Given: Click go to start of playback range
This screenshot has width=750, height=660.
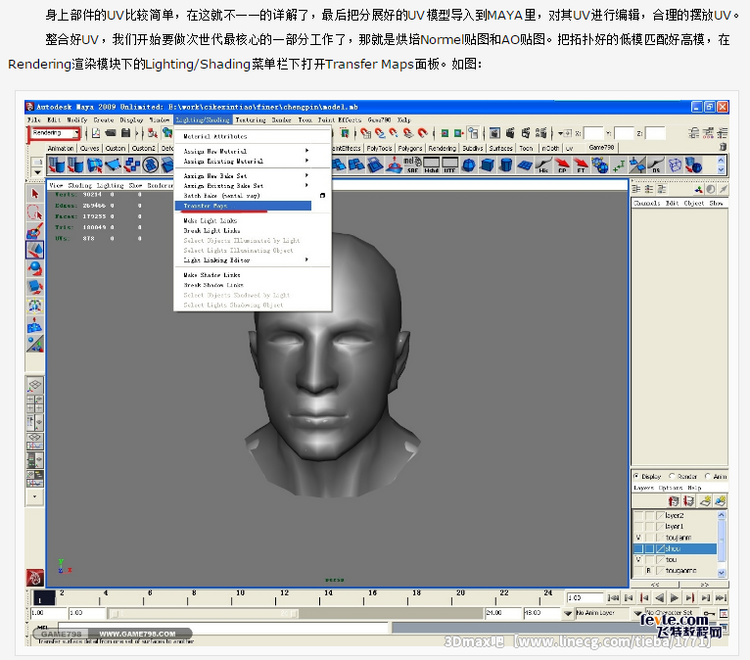Looking at the screenshot, I should point(613,597).
